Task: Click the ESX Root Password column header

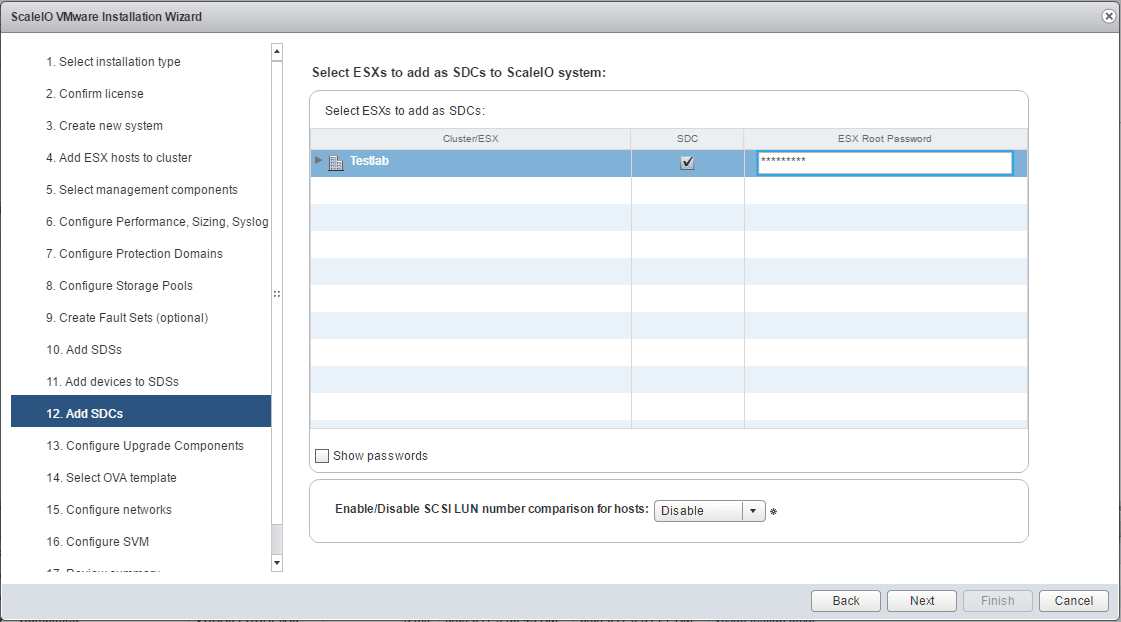Action: point(885,139)
